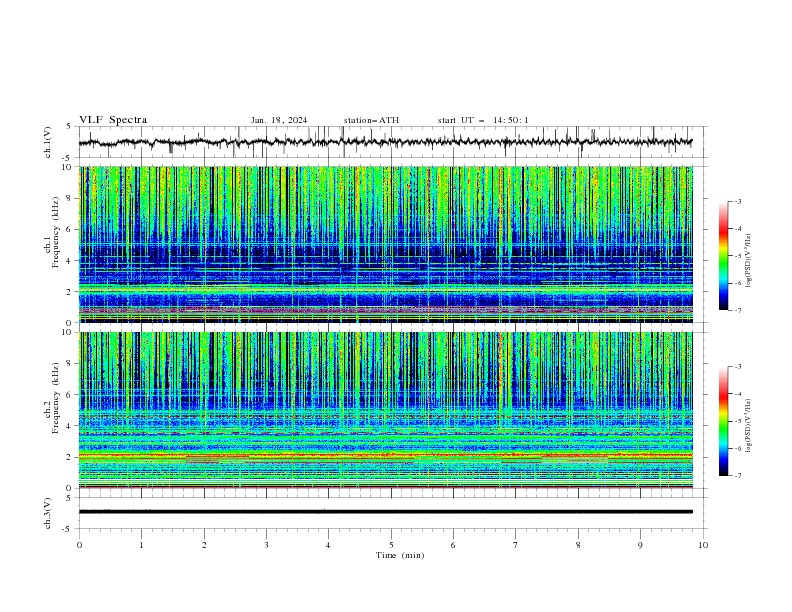Click the log(PSD) label beside ch.2 color bar

click(x=748, y=426)
